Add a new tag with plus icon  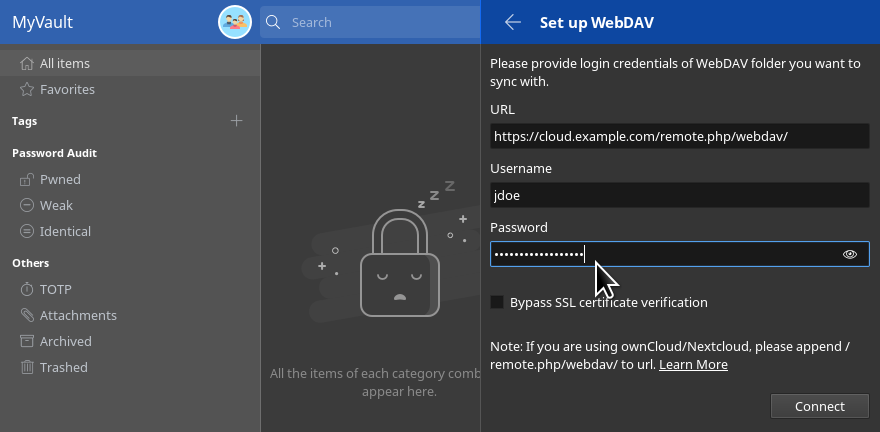click(x=237, y=121)
